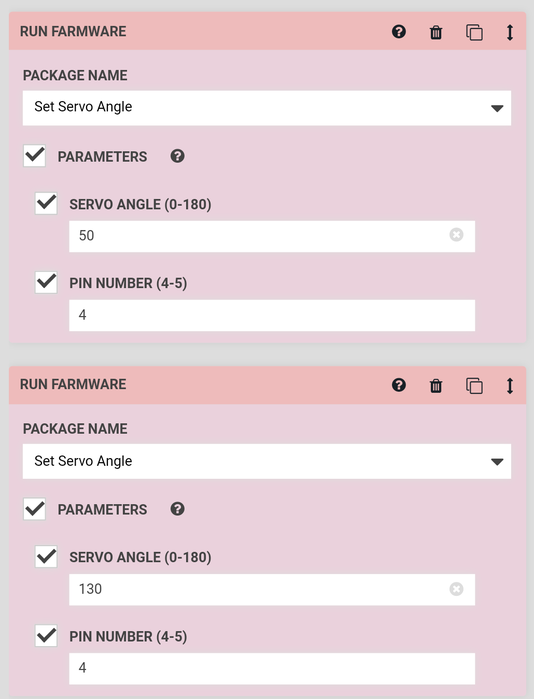Viewport: 534px width, 699px height.
Task: Click the servo angle field showing 130
Action: point(272,589)
